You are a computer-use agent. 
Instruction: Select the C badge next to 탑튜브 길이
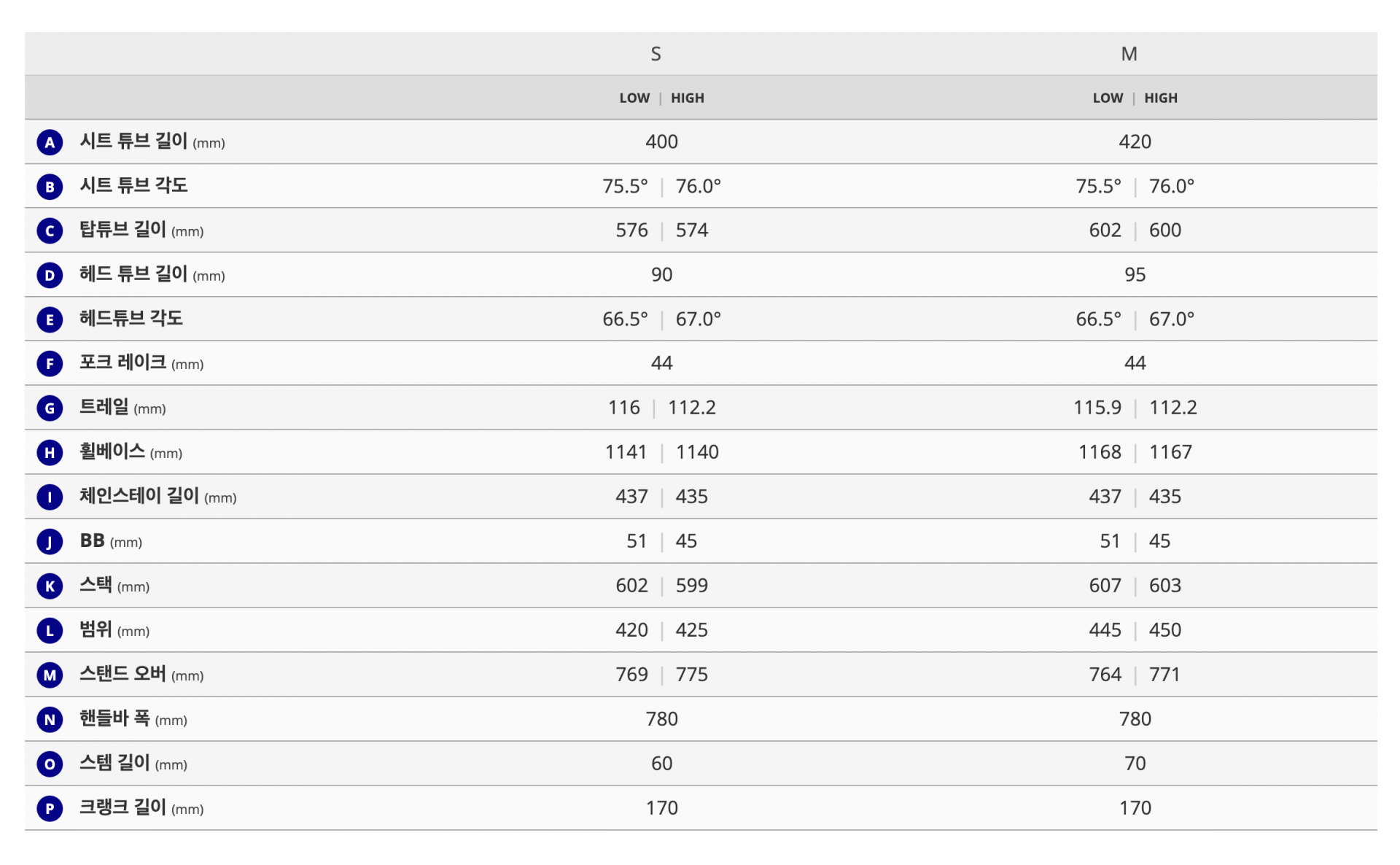pos(50,231)
